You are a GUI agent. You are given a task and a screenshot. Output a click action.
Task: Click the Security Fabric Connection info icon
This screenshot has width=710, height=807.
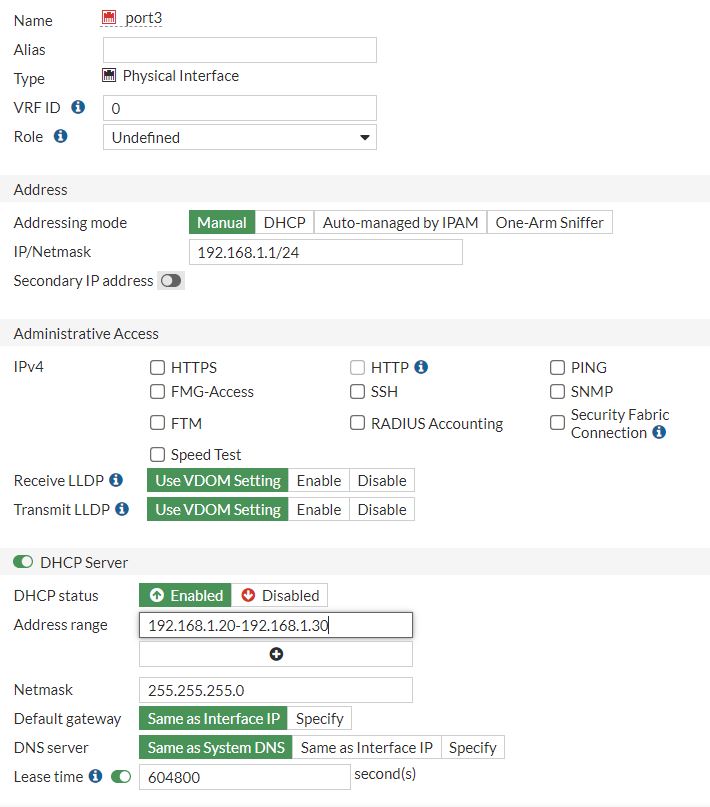(657, 433)
